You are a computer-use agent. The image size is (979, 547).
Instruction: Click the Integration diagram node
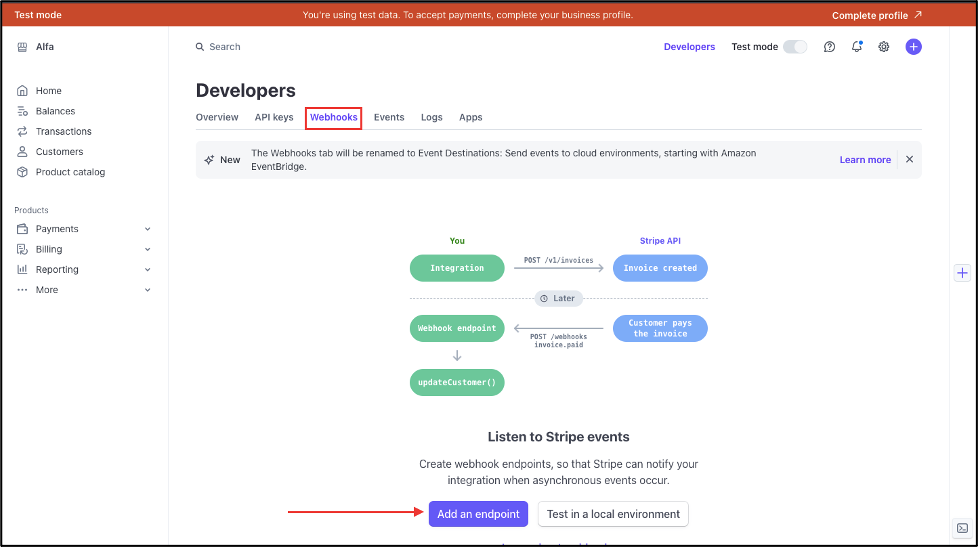pos(457,268)
